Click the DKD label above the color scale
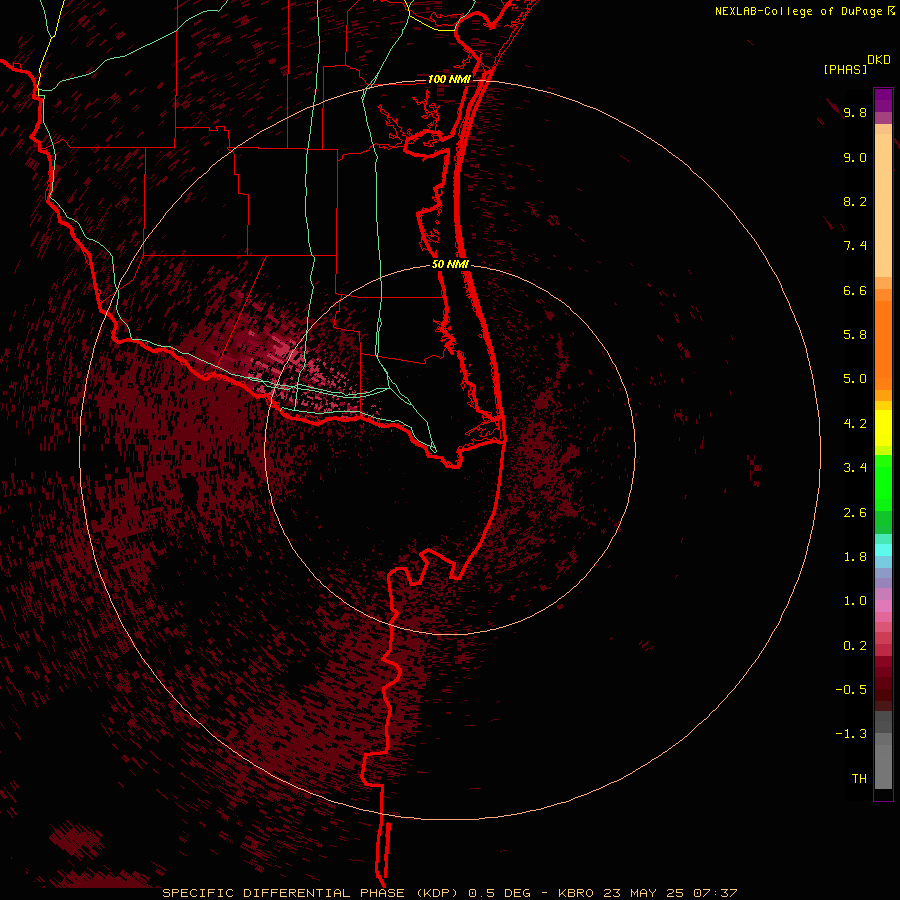Viewport: 900px width, 900px height. (879, 60)
